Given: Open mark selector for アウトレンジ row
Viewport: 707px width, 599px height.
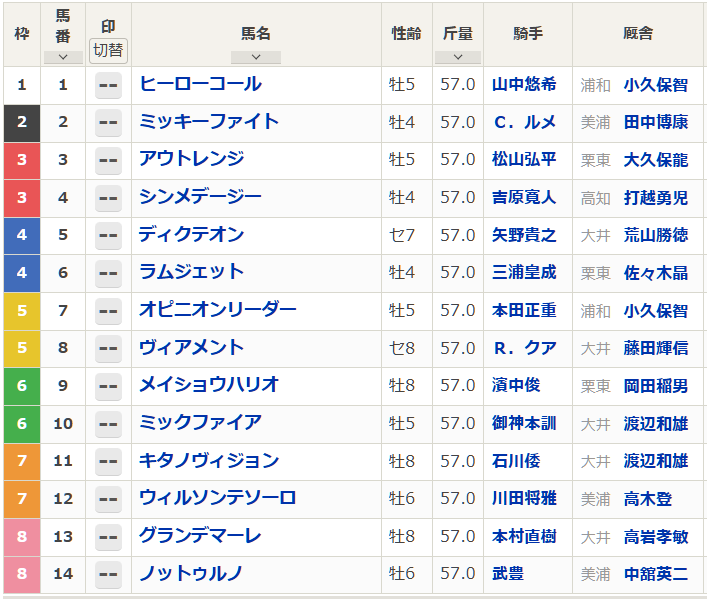Looking at the screenshot, I should point(108,161).
